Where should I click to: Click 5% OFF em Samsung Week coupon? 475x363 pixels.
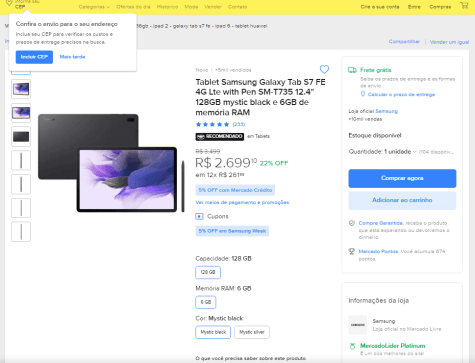click(232, 231)
